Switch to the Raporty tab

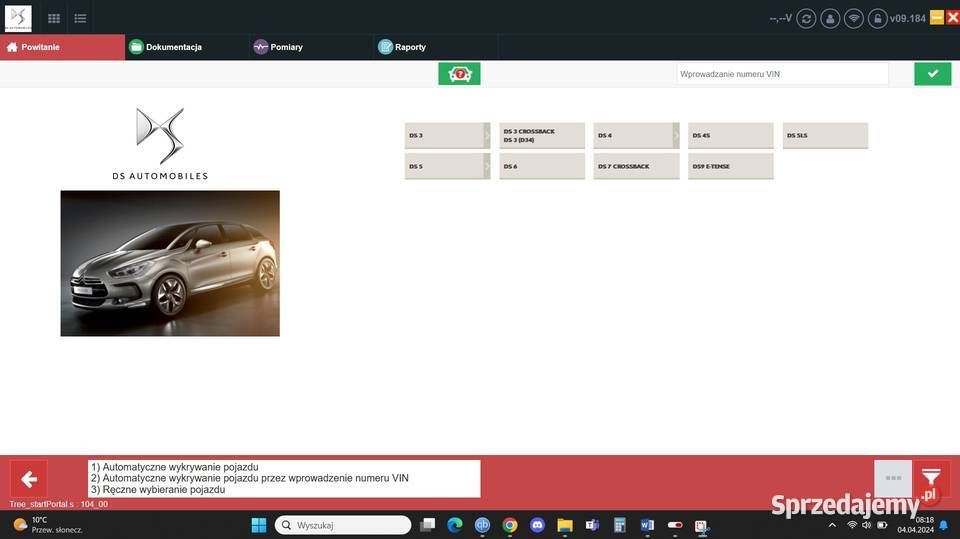pos(435,47)
